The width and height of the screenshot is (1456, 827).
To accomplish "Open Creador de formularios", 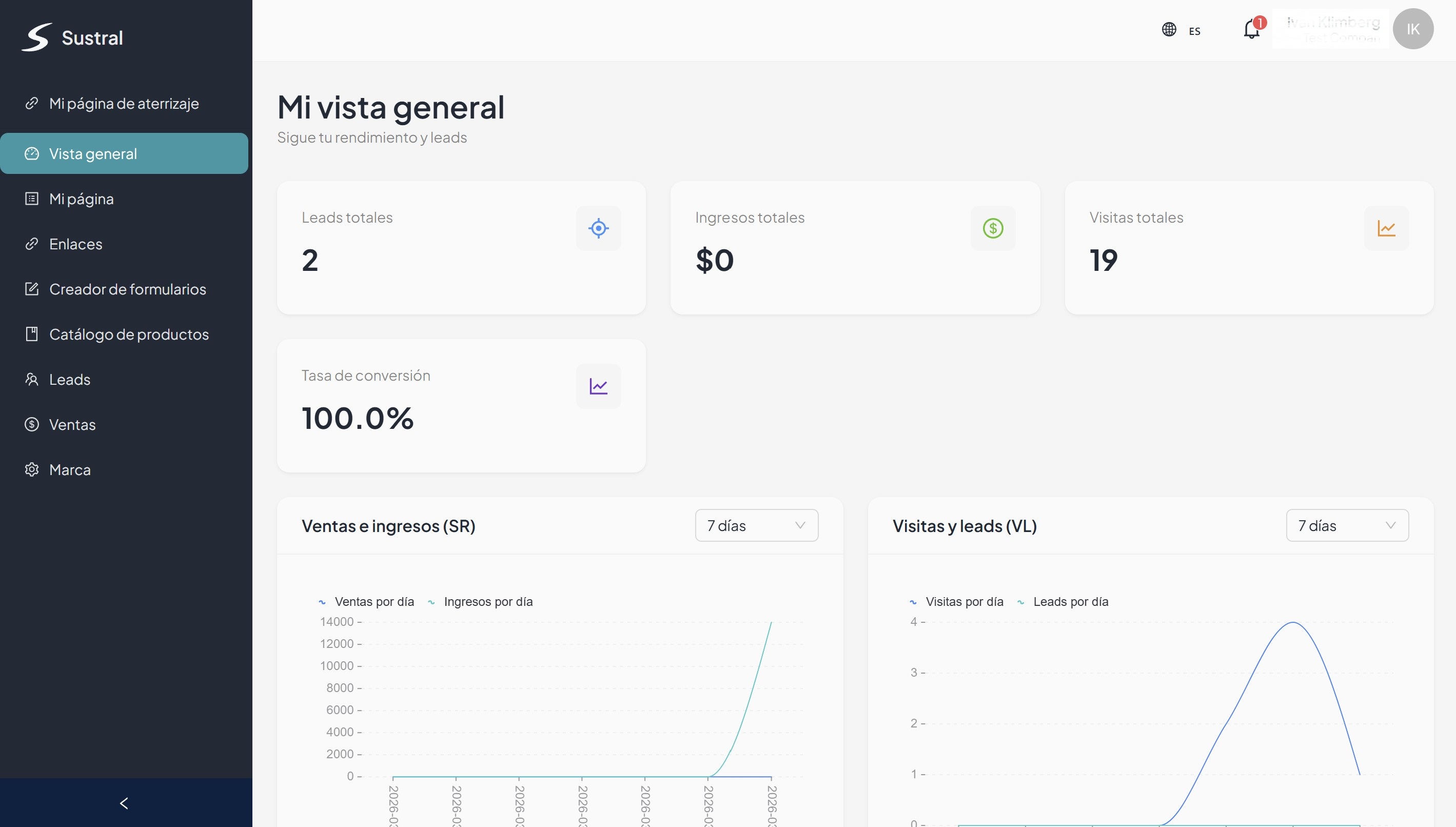I will pyautogui.click(x=124, y=288).
